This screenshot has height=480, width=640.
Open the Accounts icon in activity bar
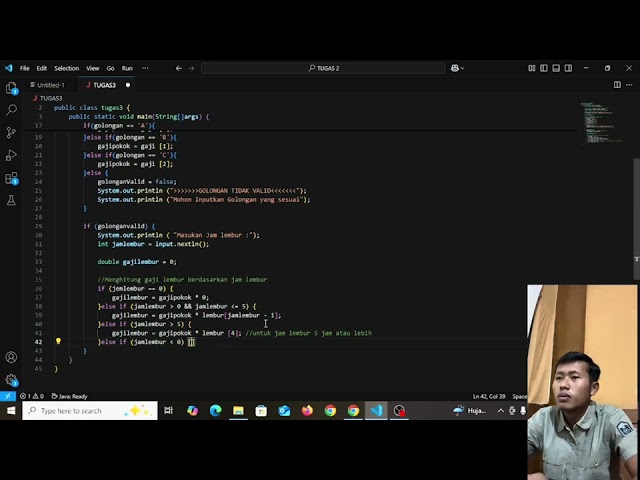tap(11, 358)
